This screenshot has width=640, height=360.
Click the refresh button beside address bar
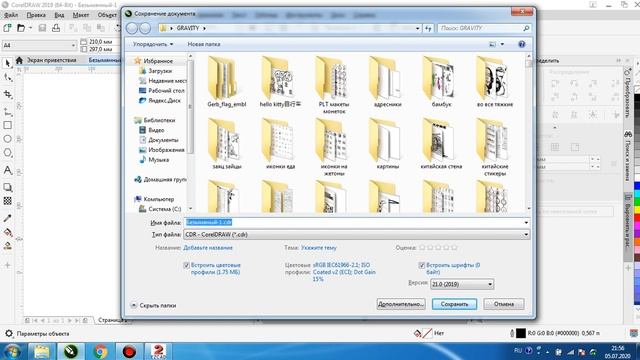coord(428,28)
